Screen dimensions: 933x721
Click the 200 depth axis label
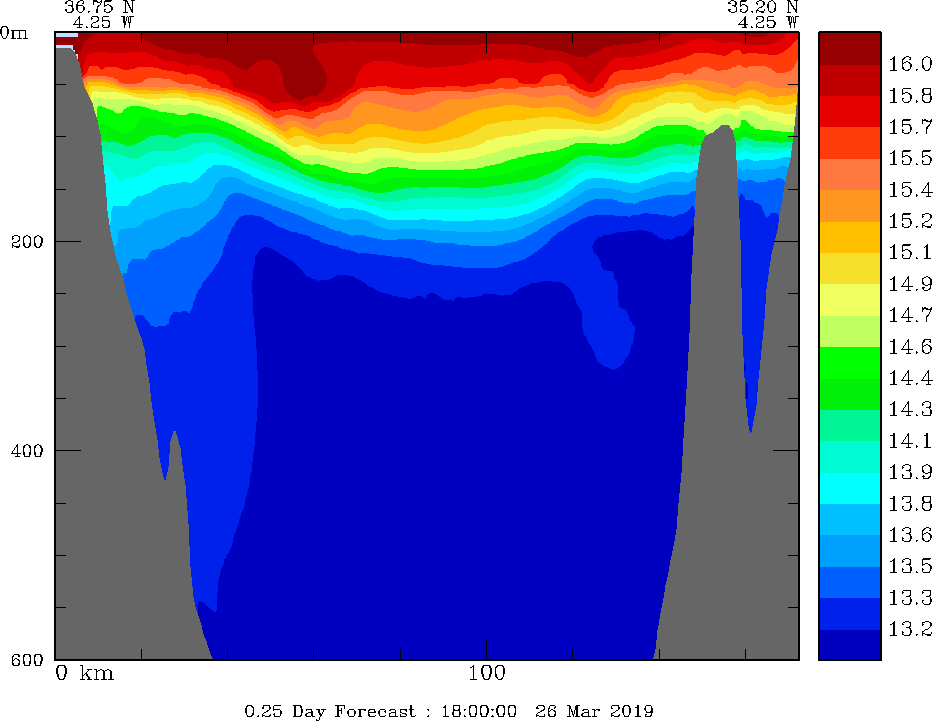pyautogui.click(x=27, y=242)
